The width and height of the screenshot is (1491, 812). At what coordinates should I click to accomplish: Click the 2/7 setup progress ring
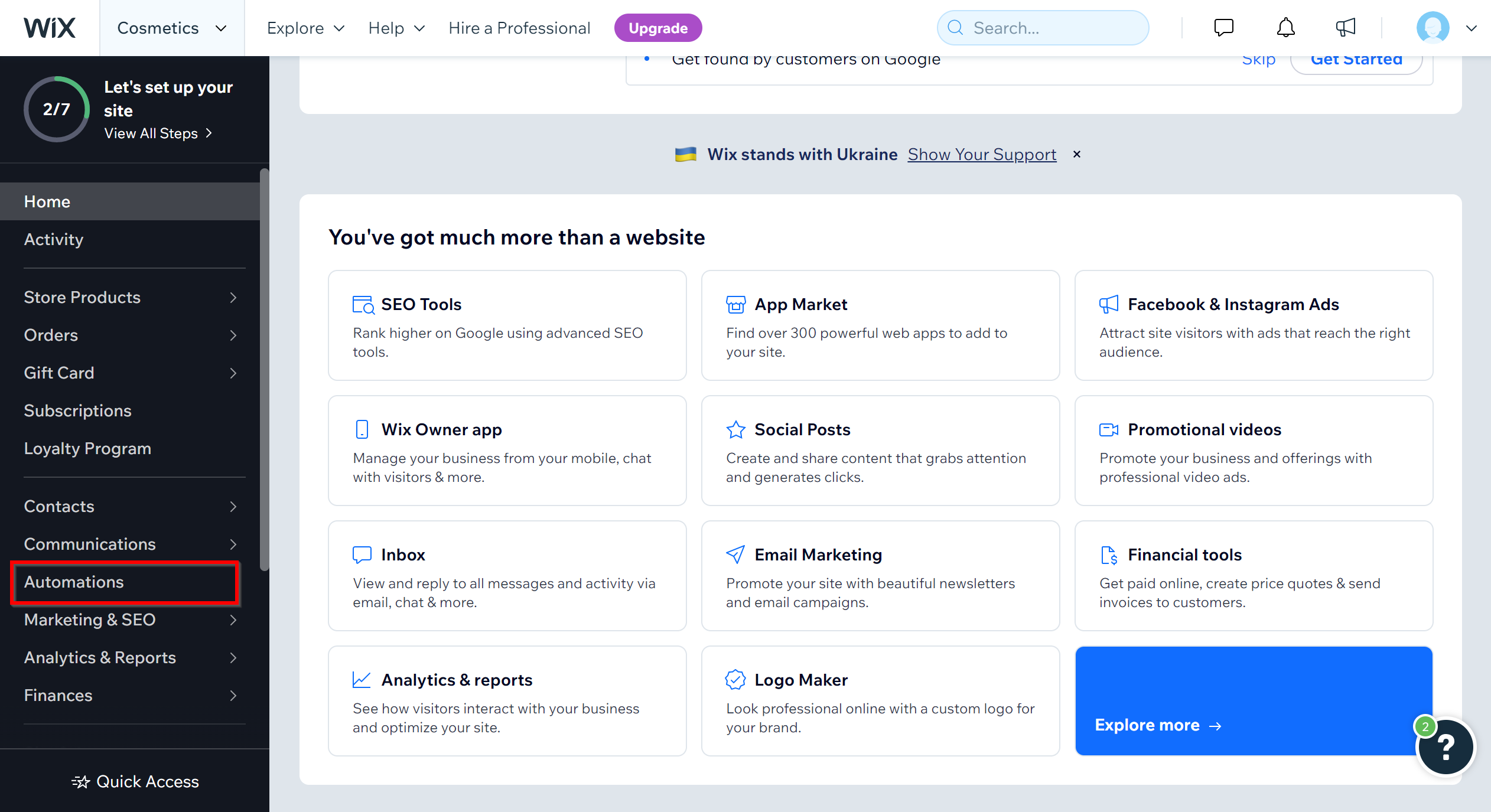pos(57,109)
